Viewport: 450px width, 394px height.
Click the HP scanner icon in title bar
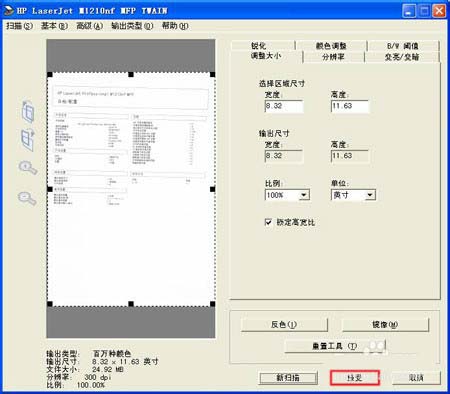tap(9, 11)
